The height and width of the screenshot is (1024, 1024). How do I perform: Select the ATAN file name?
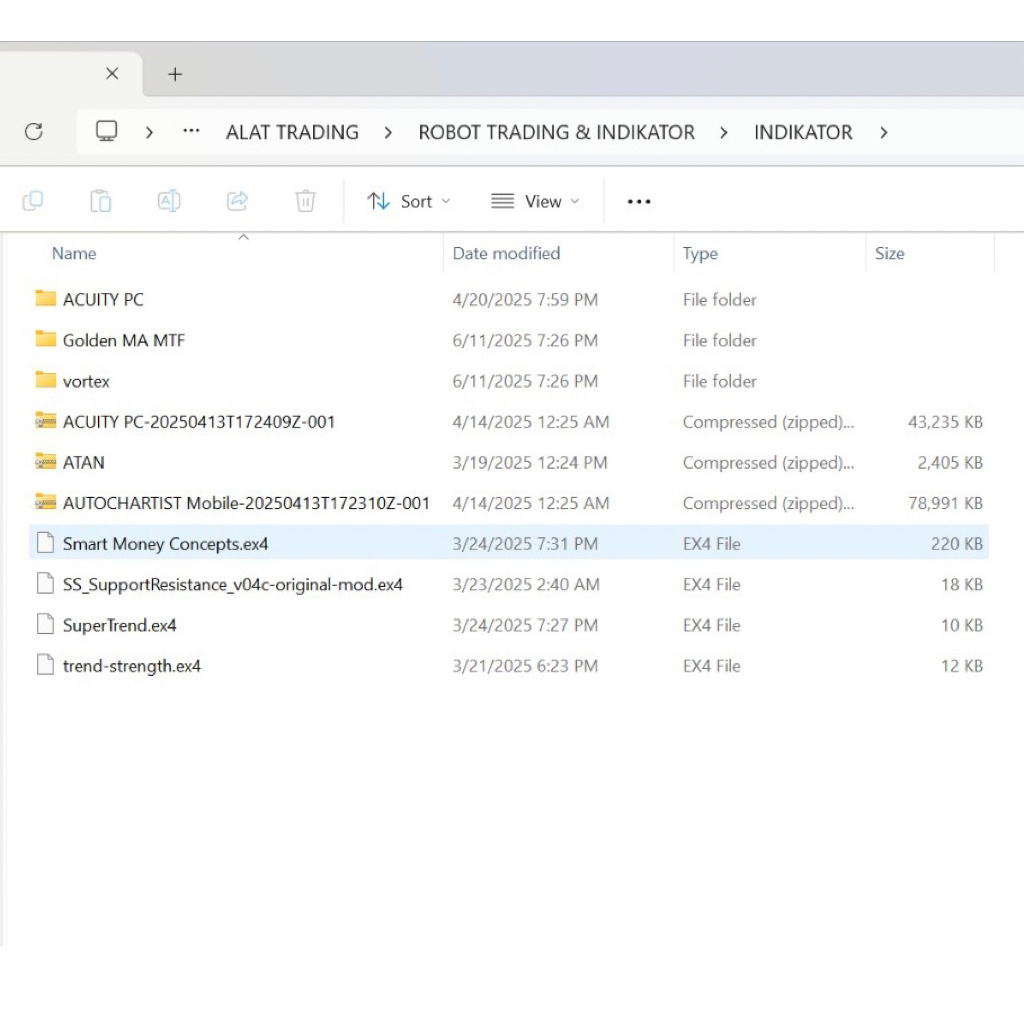pos(83,462)
